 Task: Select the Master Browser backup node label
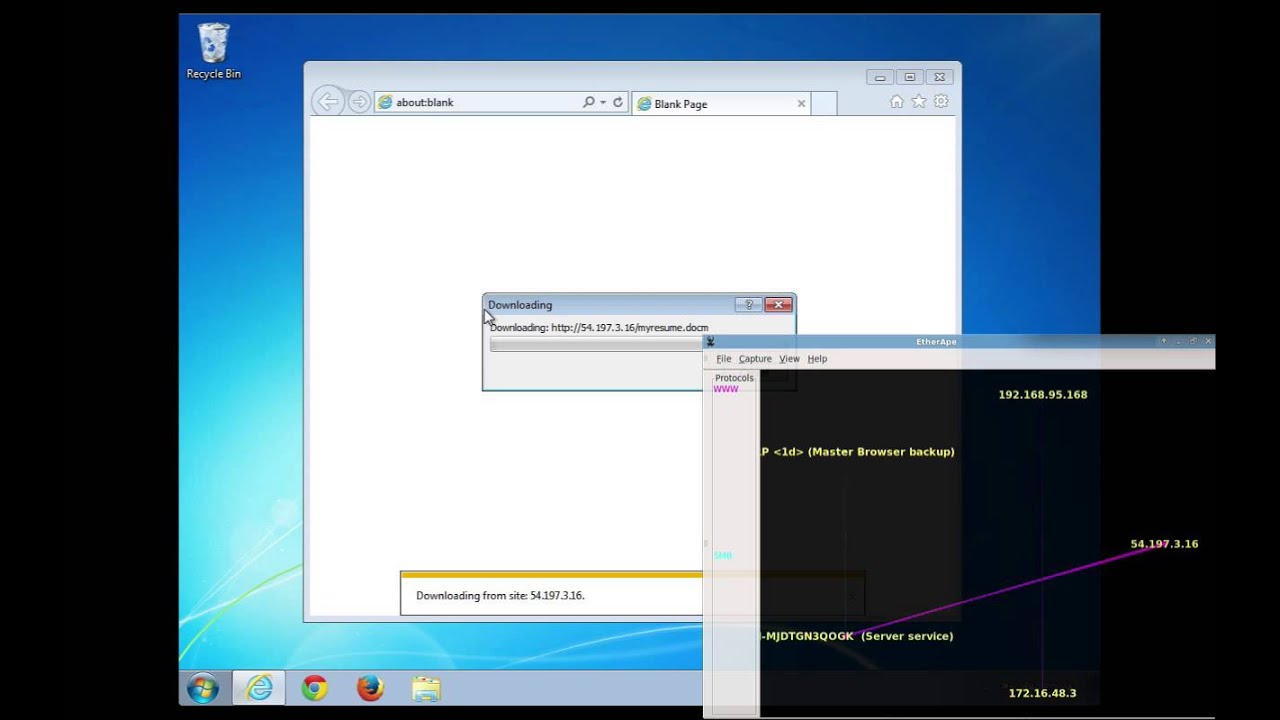point(857,452)
